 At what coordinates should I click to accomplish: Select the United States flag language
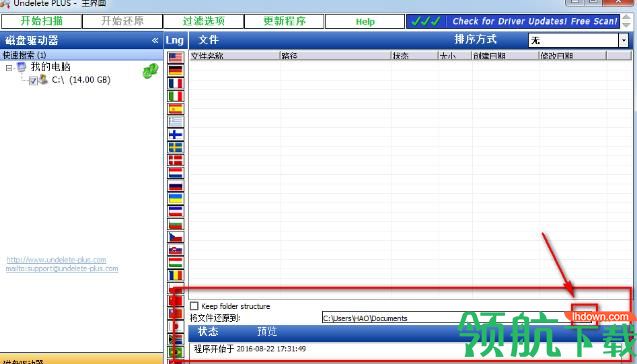176,57
